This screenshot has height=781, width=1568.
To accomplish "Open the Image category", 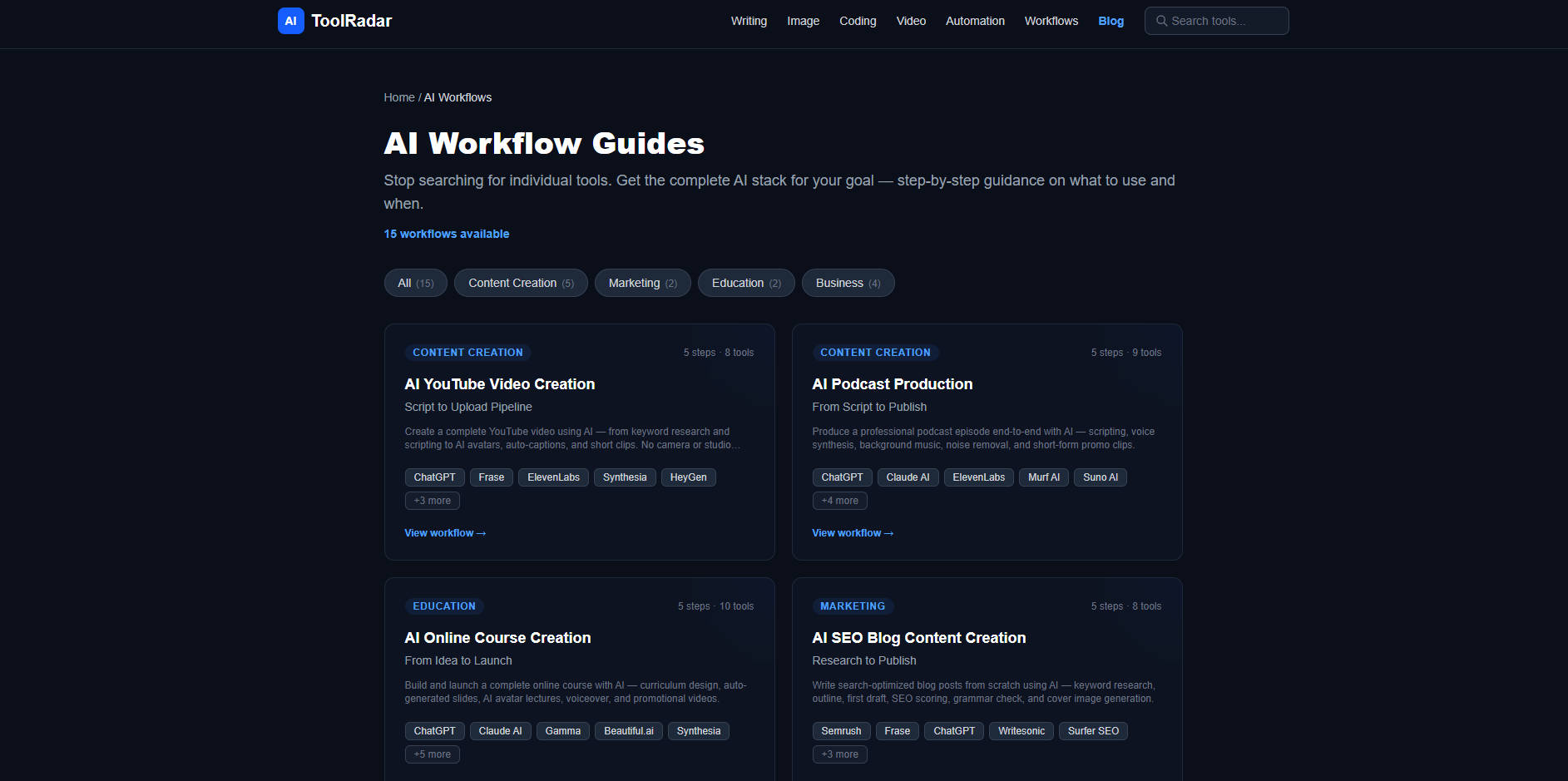I will [803, 21].
